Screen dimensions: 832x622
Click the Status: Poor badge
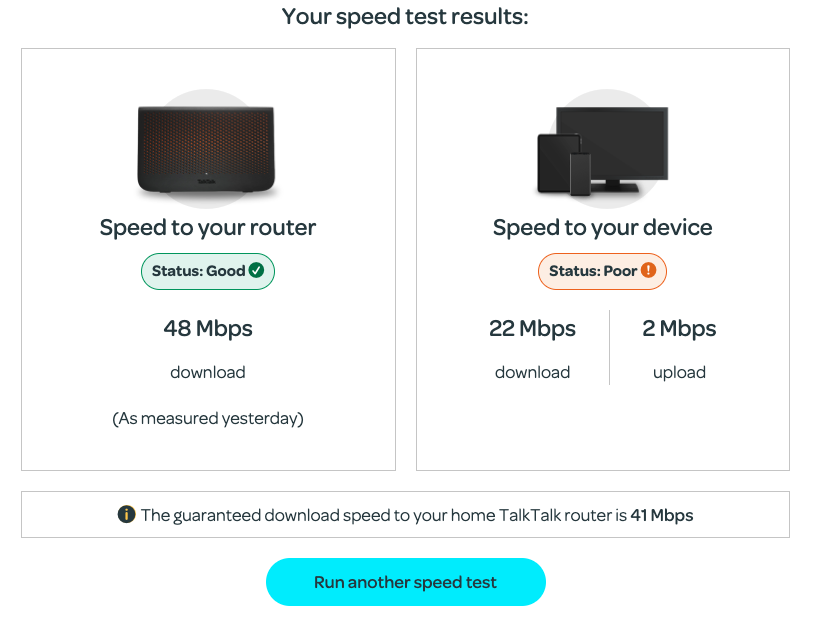pyautogui.click(x=602, y=270)
